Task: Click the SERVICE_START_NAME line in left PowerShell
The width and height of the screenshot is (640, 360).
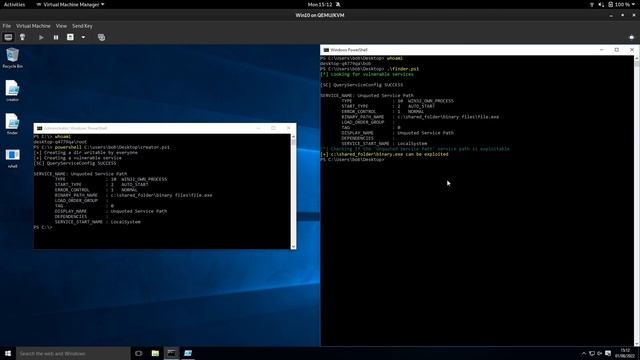Action: [98, 222]
